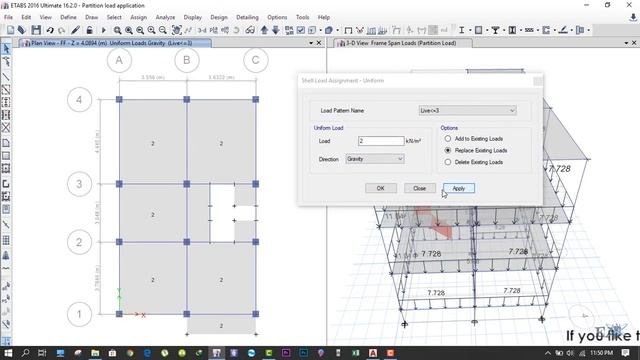Click the Close button in the dialog
Image resolution: width=640 pixels, height=360 pixels.
tap(419, 188)
